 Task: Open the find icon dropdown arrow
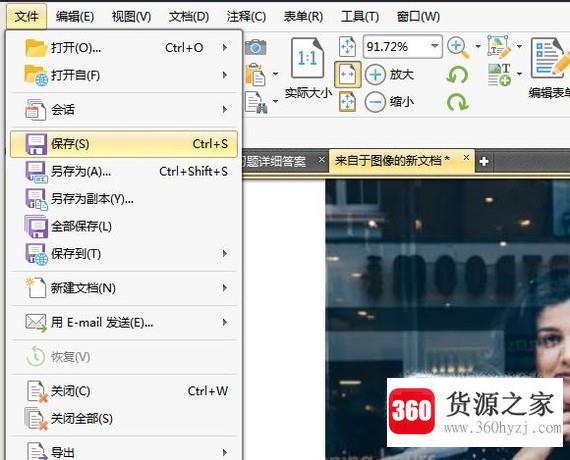276,101
